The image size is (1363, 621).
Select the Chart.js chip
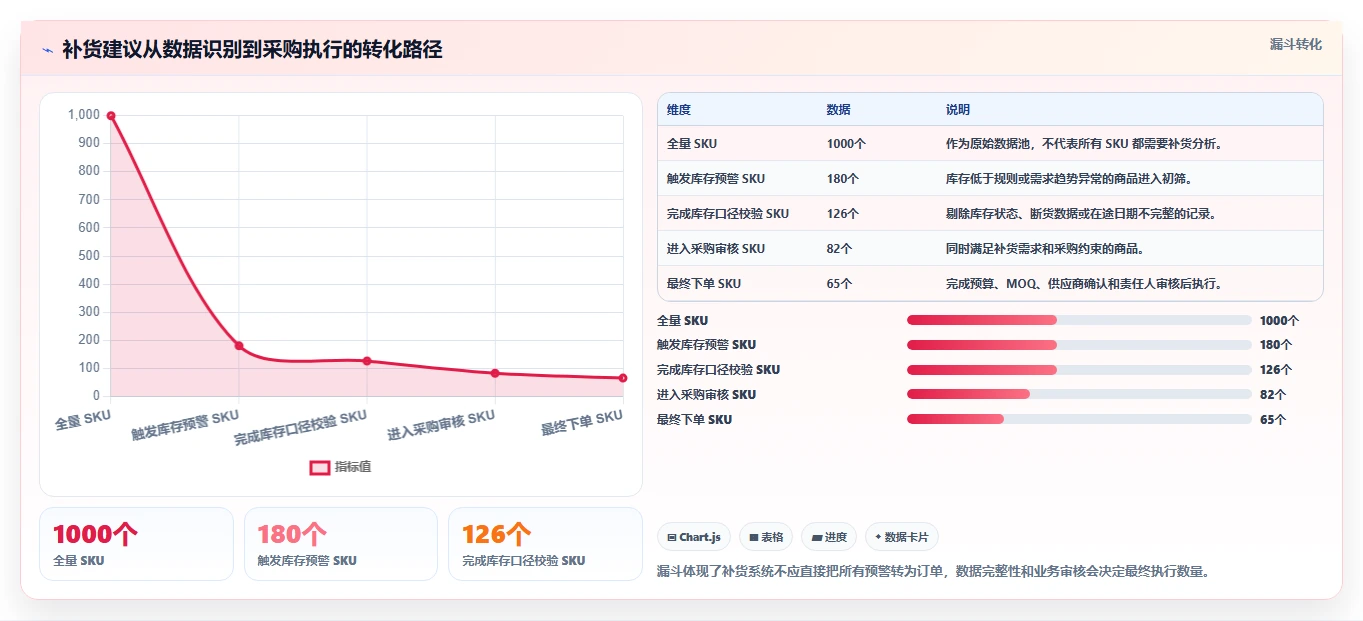pos(694,537)
